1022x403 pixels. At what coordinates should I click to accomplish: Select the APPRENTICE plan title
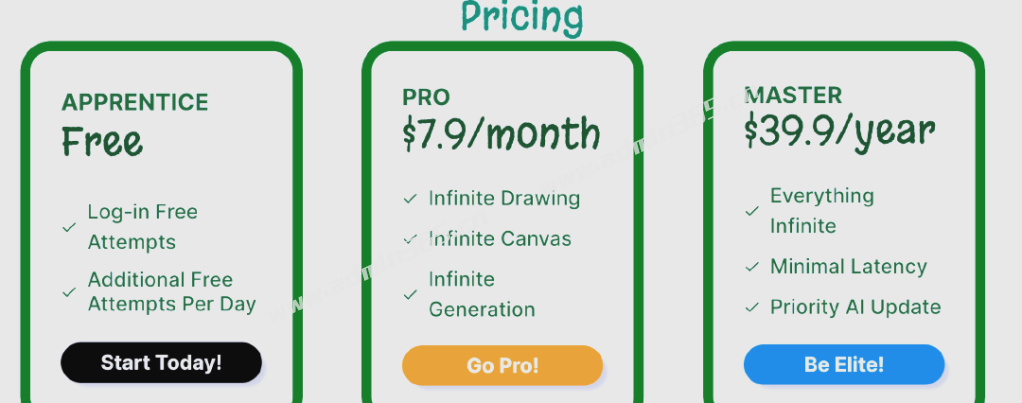click(135, 102)
